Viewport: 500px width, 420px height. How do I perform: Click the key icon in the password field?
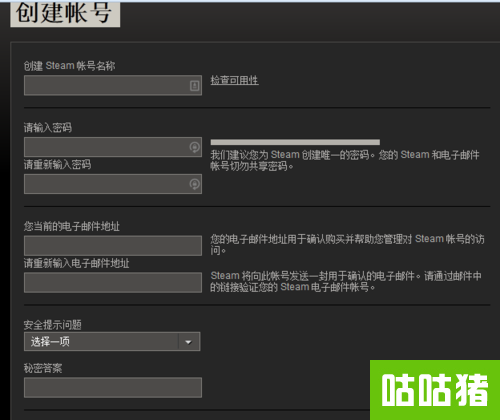[194, 147]
